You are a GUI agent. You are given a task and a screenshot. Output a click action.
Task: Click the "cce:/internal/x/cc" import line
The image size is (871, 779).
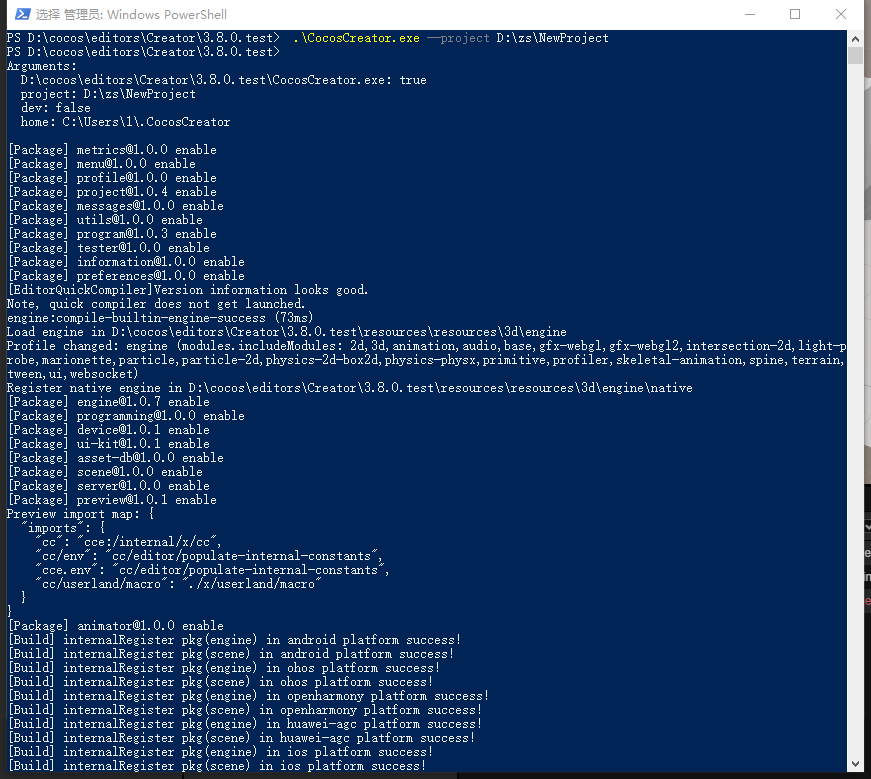[128, 542]
